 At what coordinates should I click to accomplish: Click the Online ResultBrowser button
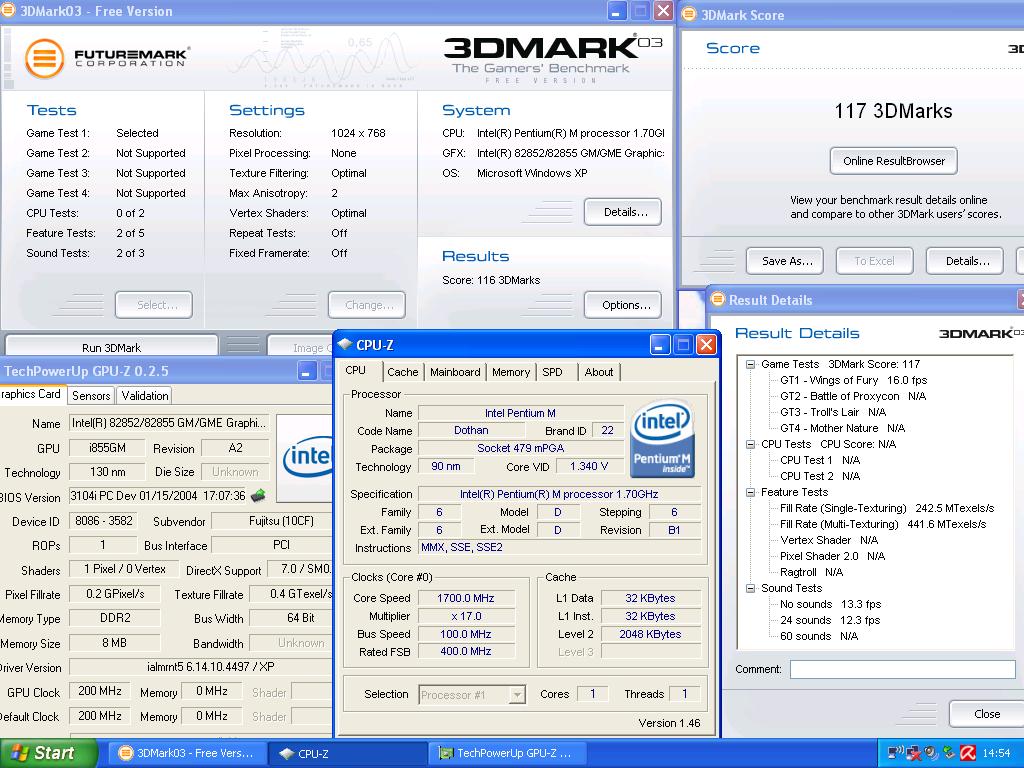pos(893,161)
